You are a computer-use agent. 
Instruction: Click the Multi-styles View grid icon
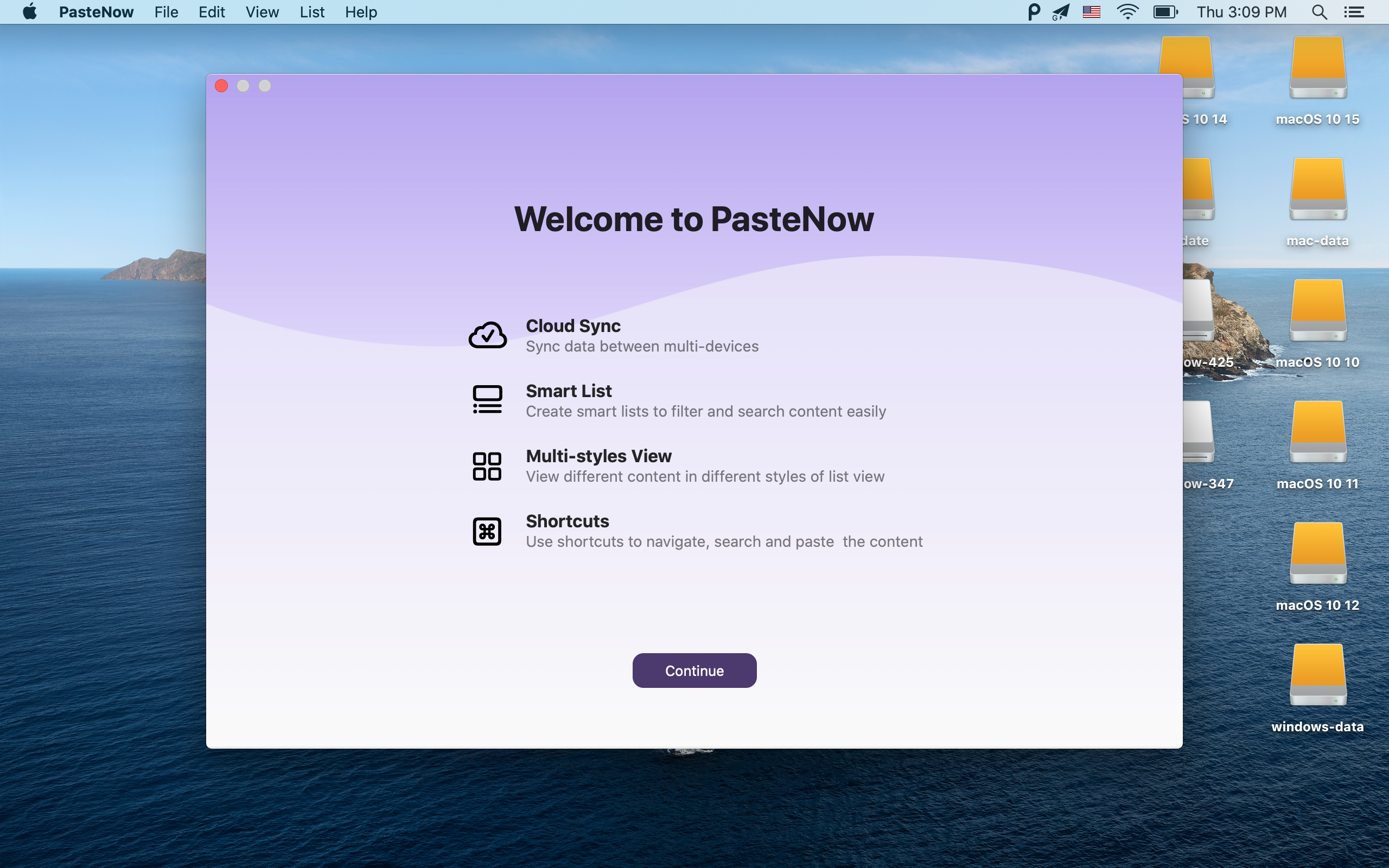coord(487,465)
